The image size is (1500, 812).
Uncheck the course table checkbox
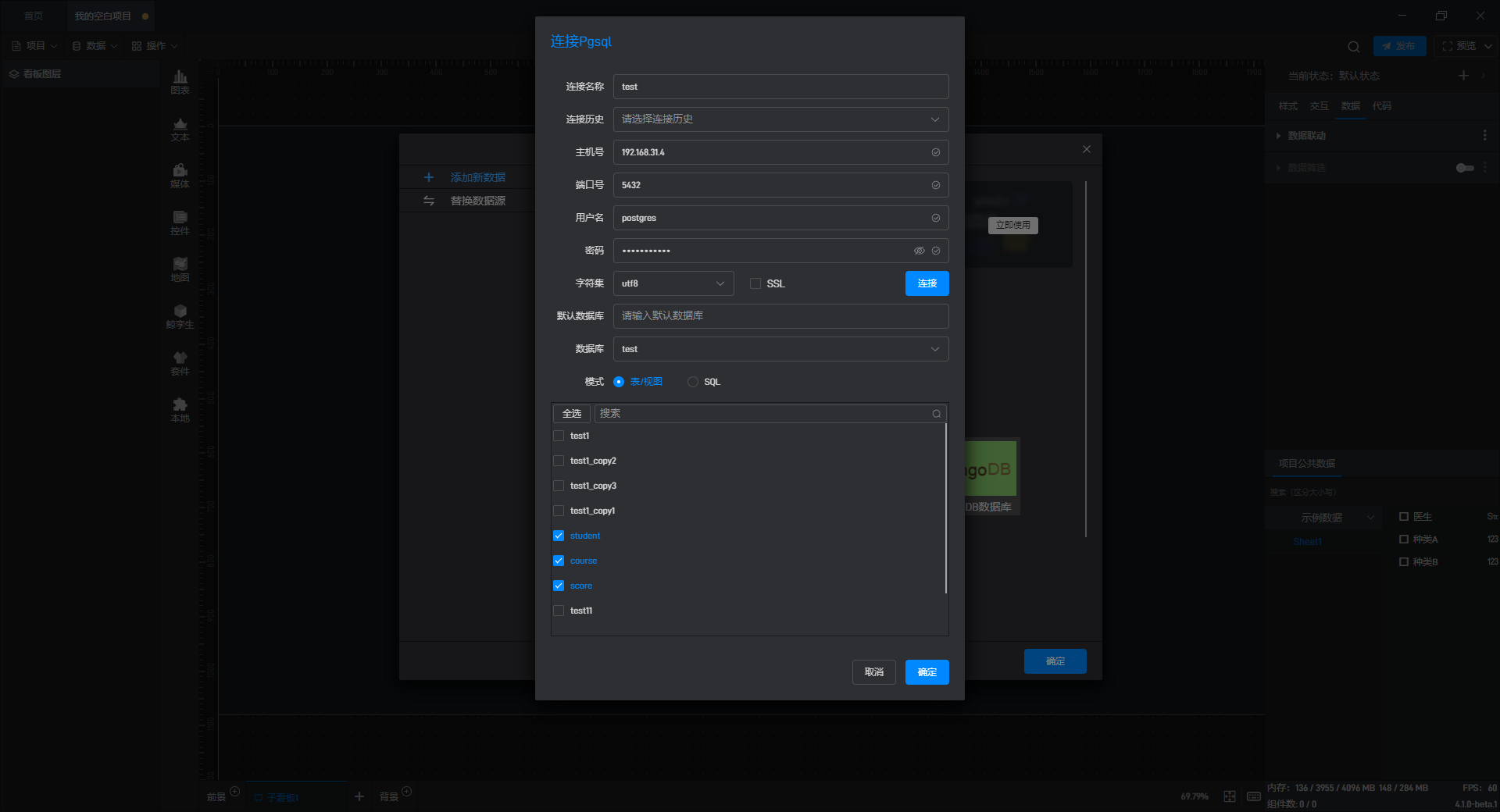pos(559,561)
